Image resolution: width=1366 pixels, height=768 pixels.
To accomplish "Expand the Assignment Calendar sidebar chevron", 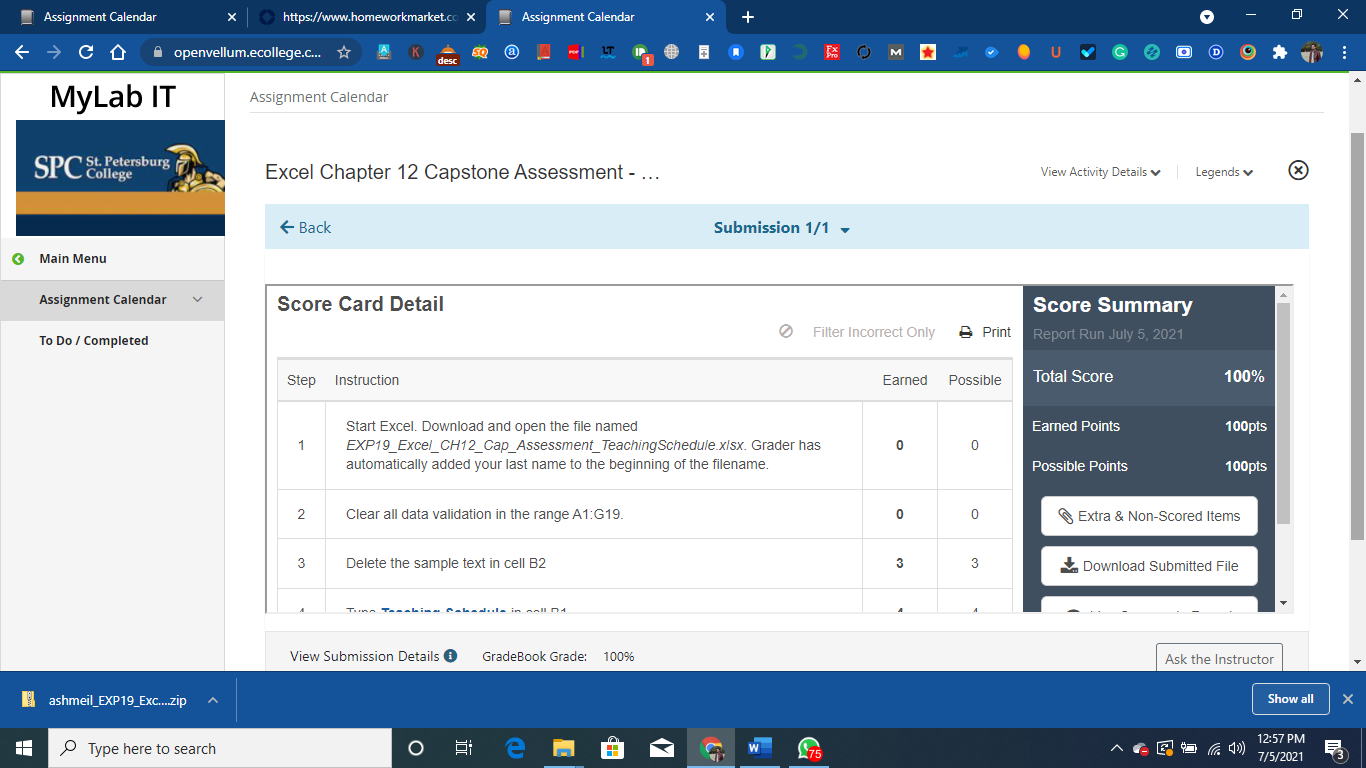I will tap(197, 300).
